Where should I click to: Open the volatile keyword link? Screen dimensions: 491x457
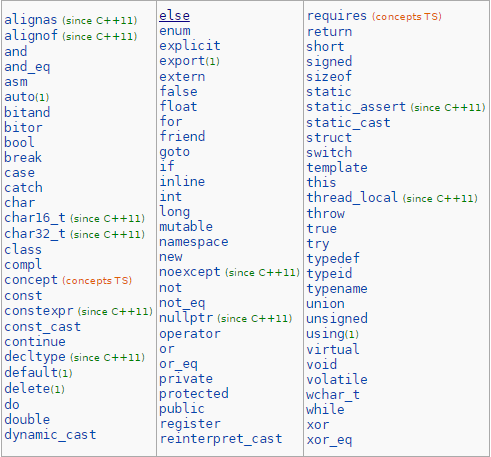pyautogui.click(x=337, y=379)
